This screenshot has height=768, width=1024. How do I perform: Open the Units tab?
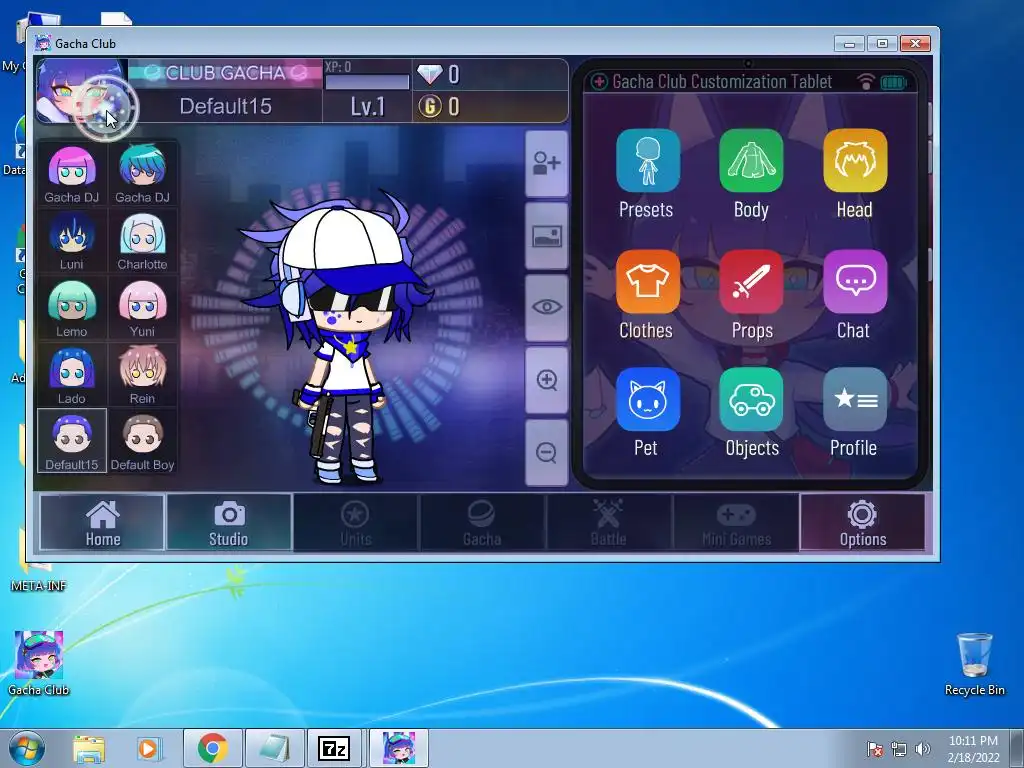coord(355,522)
